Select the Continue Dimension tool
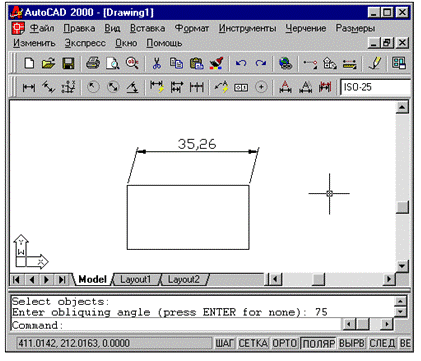 196,87
